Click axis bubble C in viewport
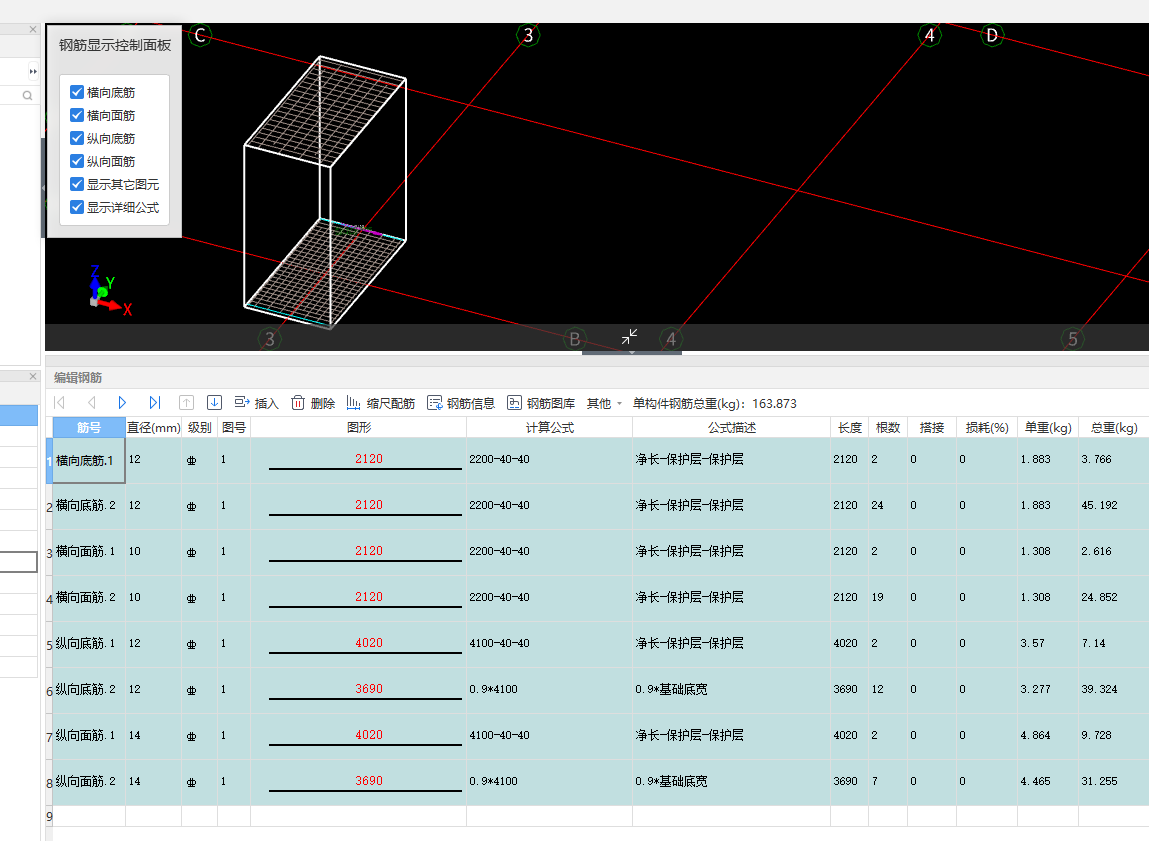1149x841 pixels. coord(200,35)
